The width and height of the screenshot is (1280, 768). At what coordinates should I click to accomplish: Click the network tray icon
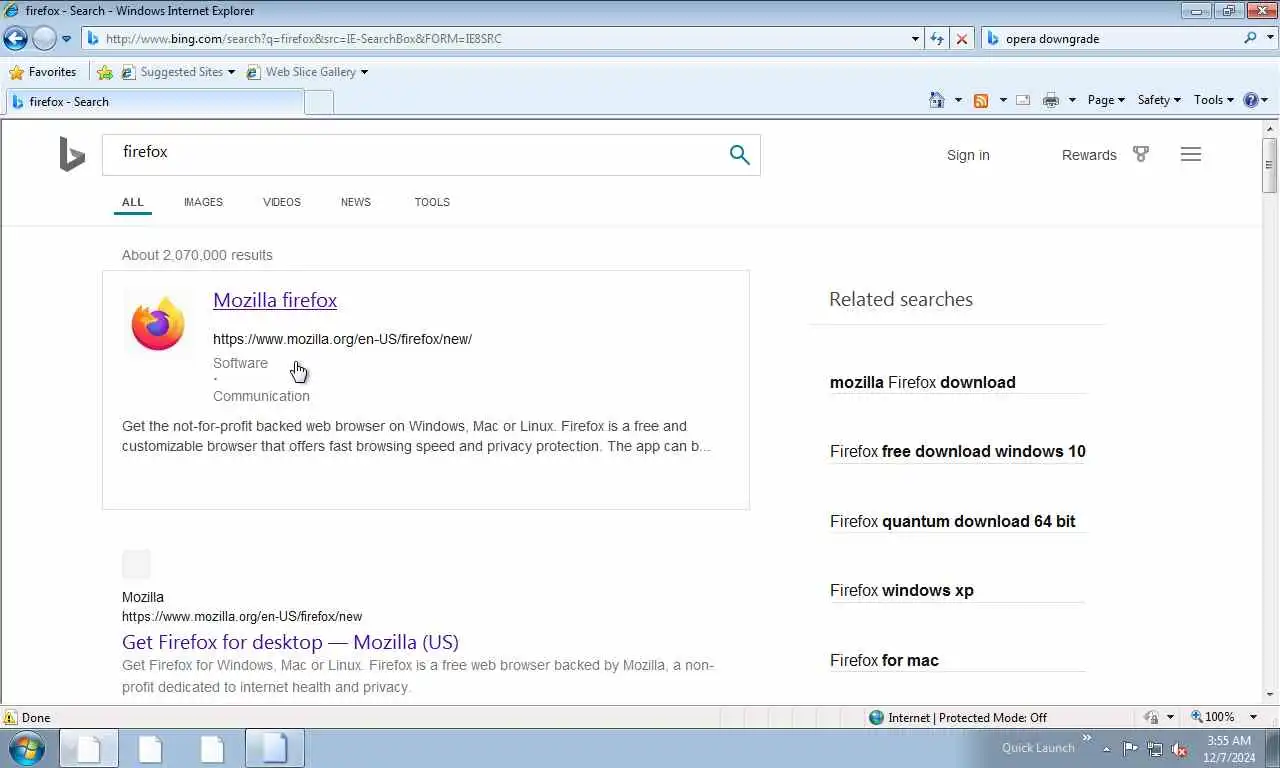pyautogui.click(x=1155, y=748)
